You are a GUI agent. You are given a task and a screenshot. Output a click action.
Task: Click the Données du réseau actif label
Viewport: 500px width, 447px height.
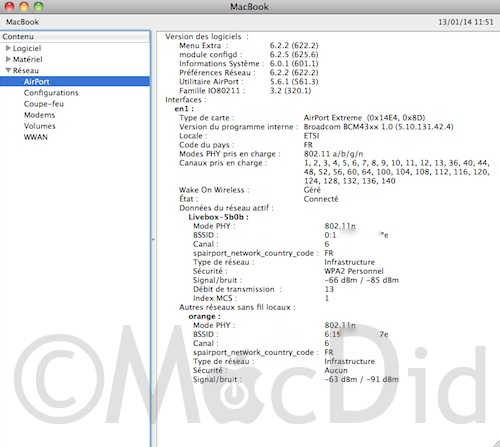click(x=226, y=208)
